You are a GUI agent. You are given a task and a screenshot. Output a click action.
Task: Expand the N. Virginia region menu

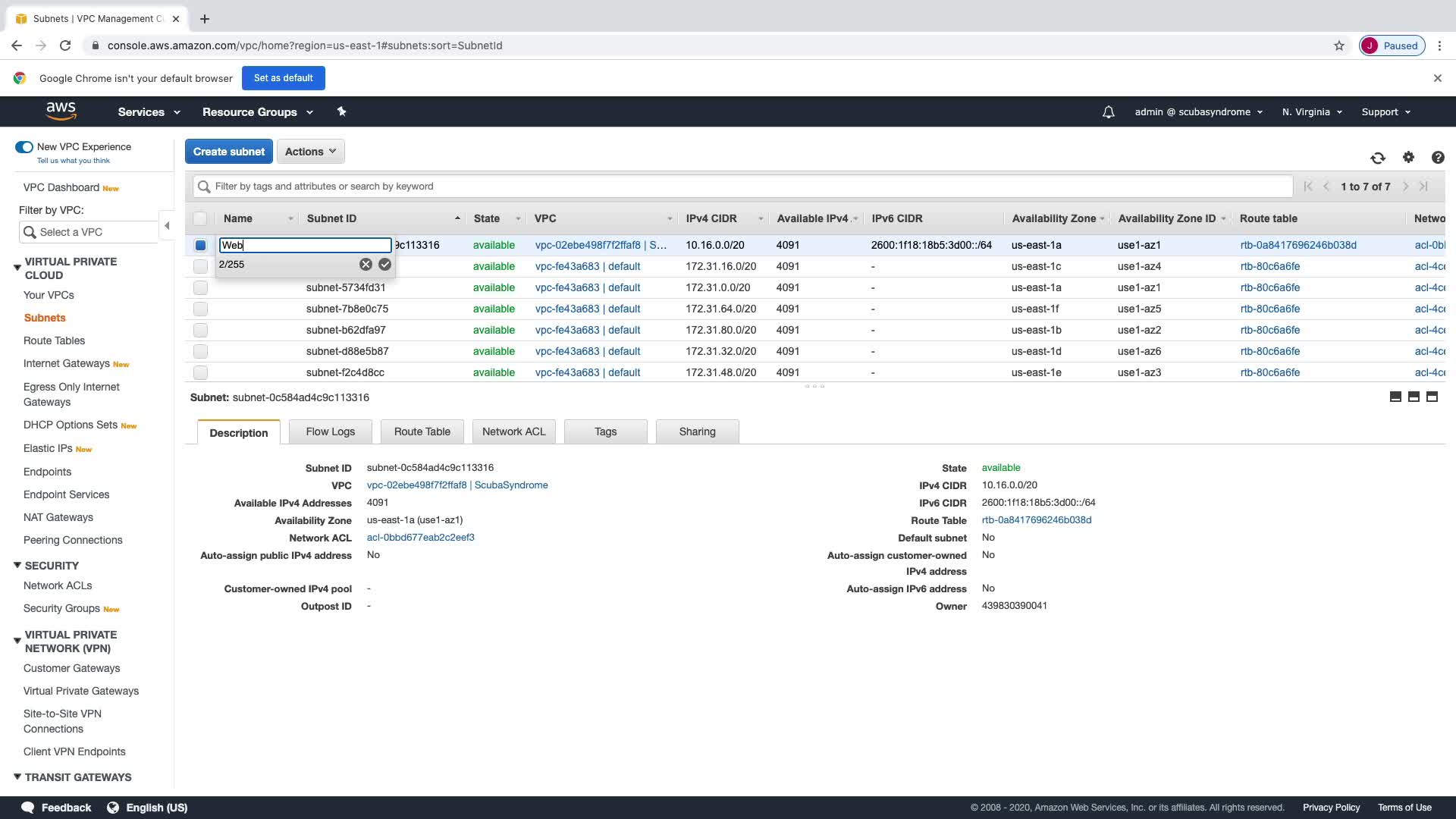click(x=1311, y=112)
